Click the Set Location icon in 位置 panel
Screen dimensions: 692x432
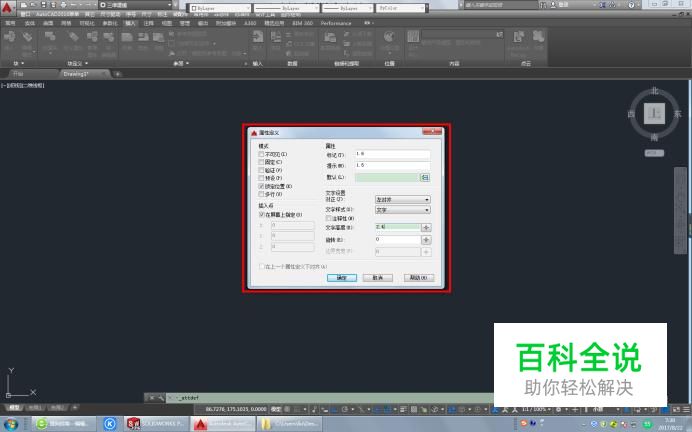coord(389,38)
